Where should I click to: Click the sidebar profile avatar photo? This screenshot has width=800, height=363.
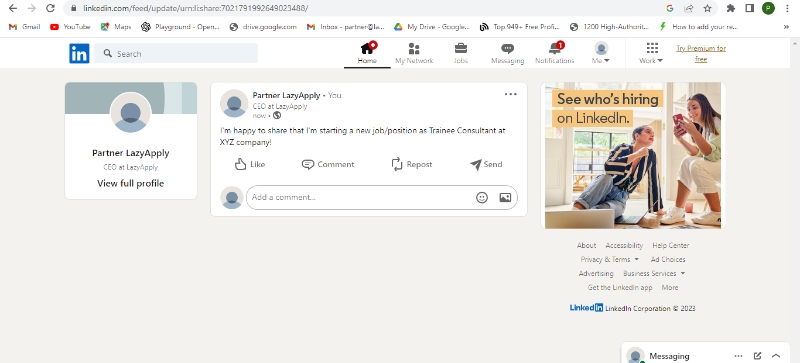[x=131, y=112]
